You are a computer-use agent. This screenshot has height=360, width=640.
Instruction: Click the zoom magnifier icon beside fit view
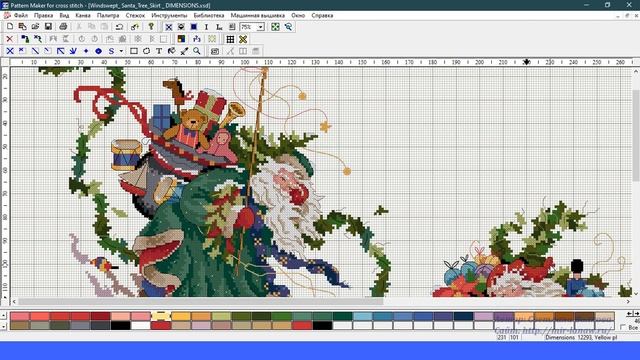pyautogui.click(x=288, y=27)
